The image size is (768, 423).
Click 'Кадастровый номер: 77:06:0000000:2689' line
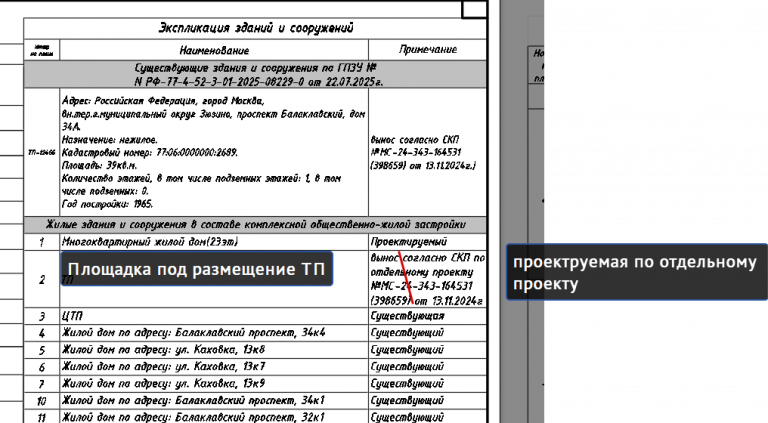click(x=150, y=153)
